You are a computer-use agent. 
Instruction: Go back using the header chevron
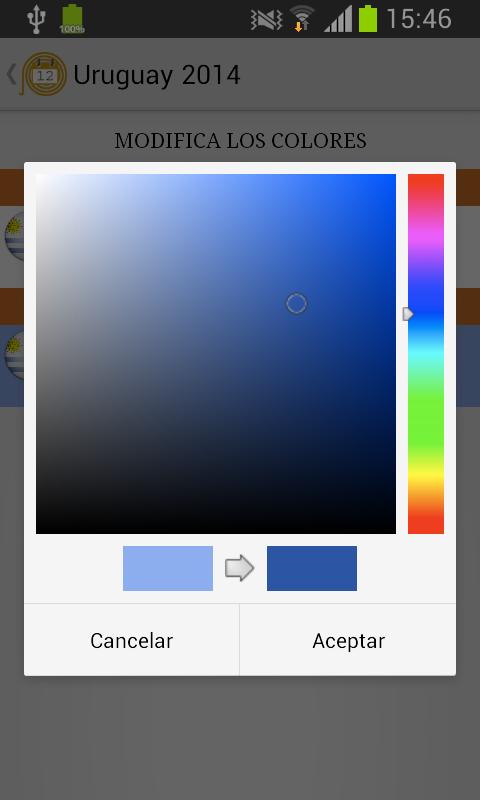pyautogui.click(x=11, y=74)
